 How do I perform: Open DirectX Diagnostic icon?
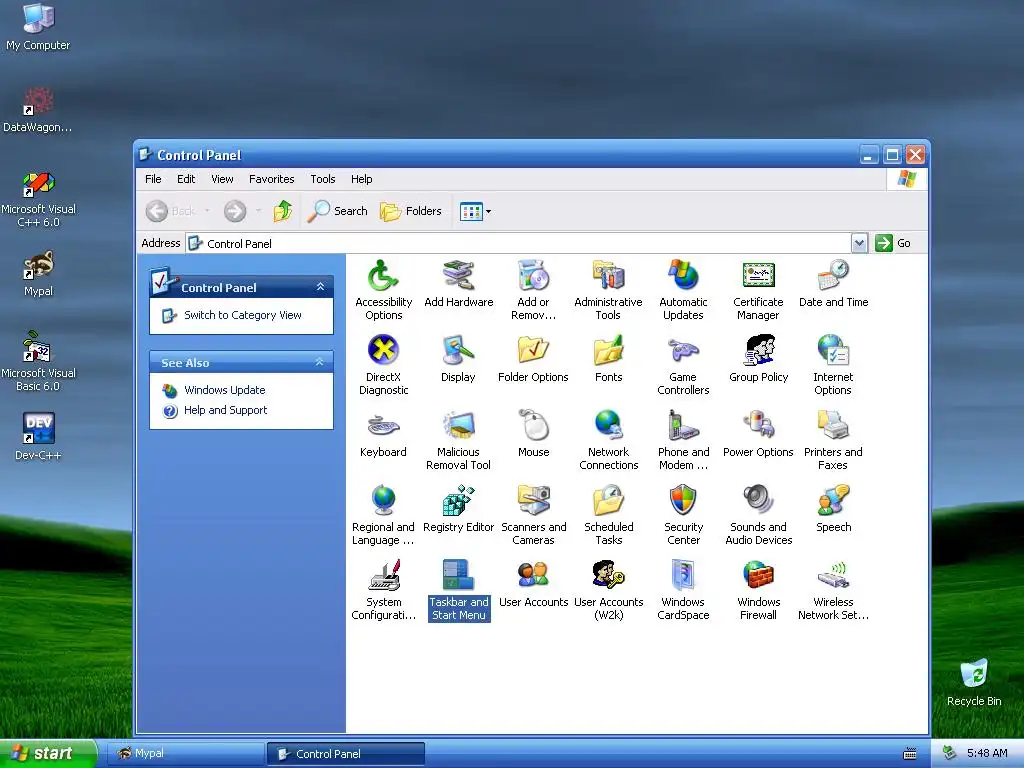pyautogui.click(x=383, y=351)
